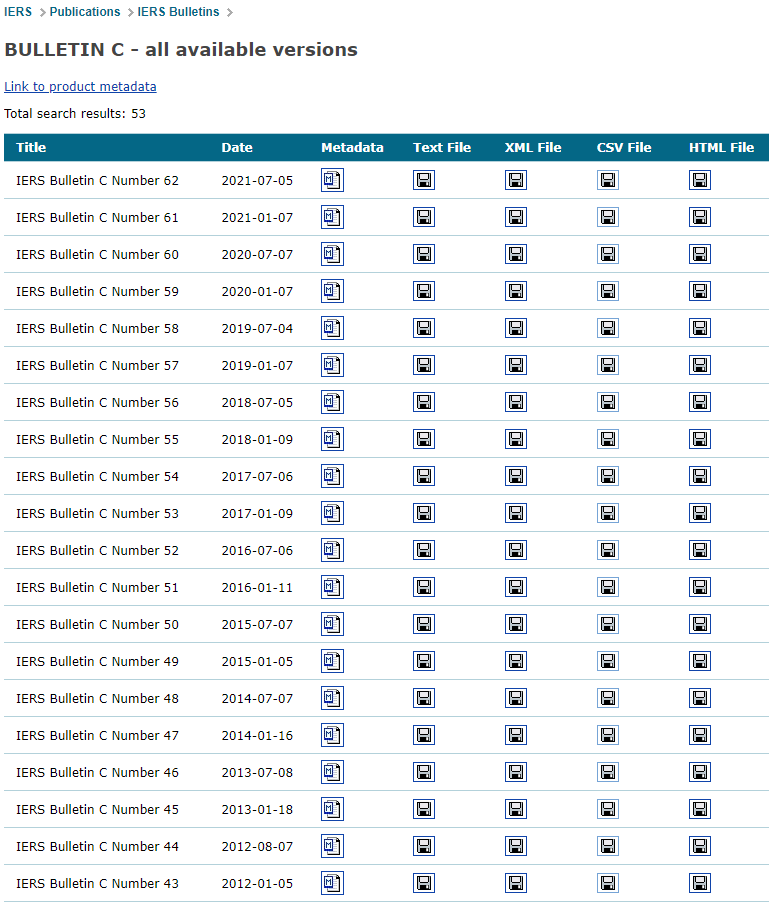Select Total search results: 53 text
This screenshot has height=902, width=773.
point(75,113)
